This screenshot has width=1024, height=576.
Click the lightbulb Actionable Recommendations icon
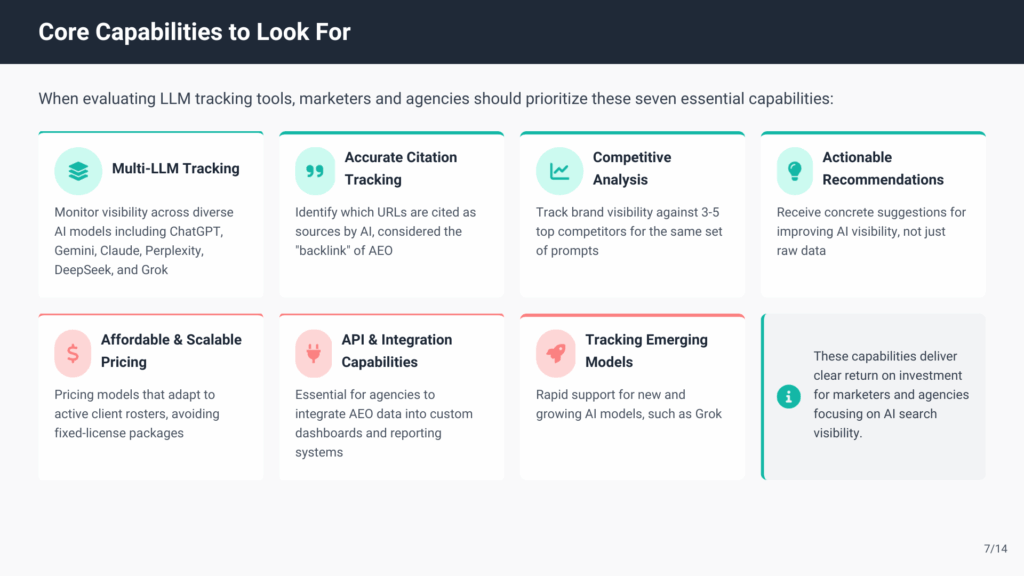pos(795,171)
